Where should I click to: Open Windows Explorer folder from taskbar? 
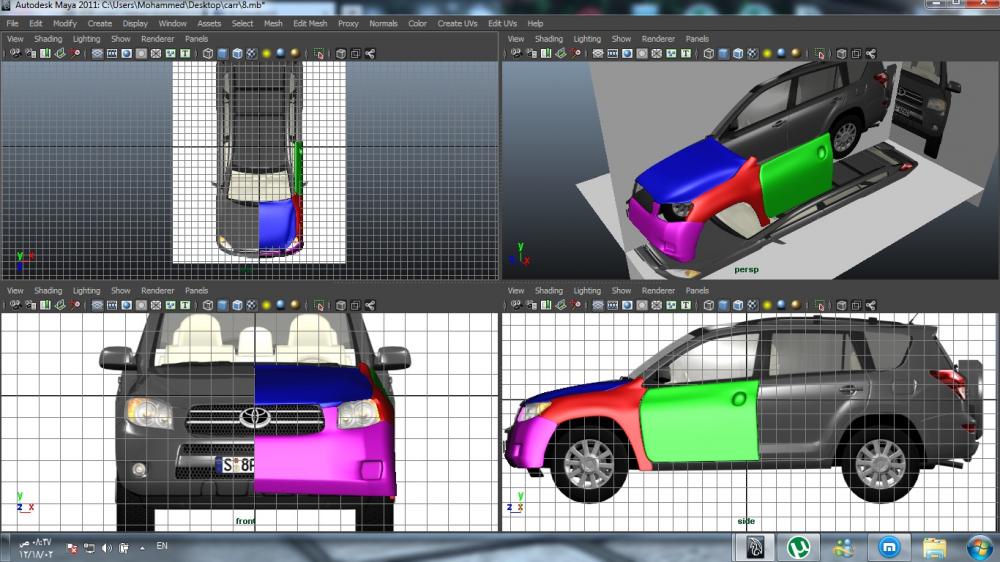(x=934, y=547)
